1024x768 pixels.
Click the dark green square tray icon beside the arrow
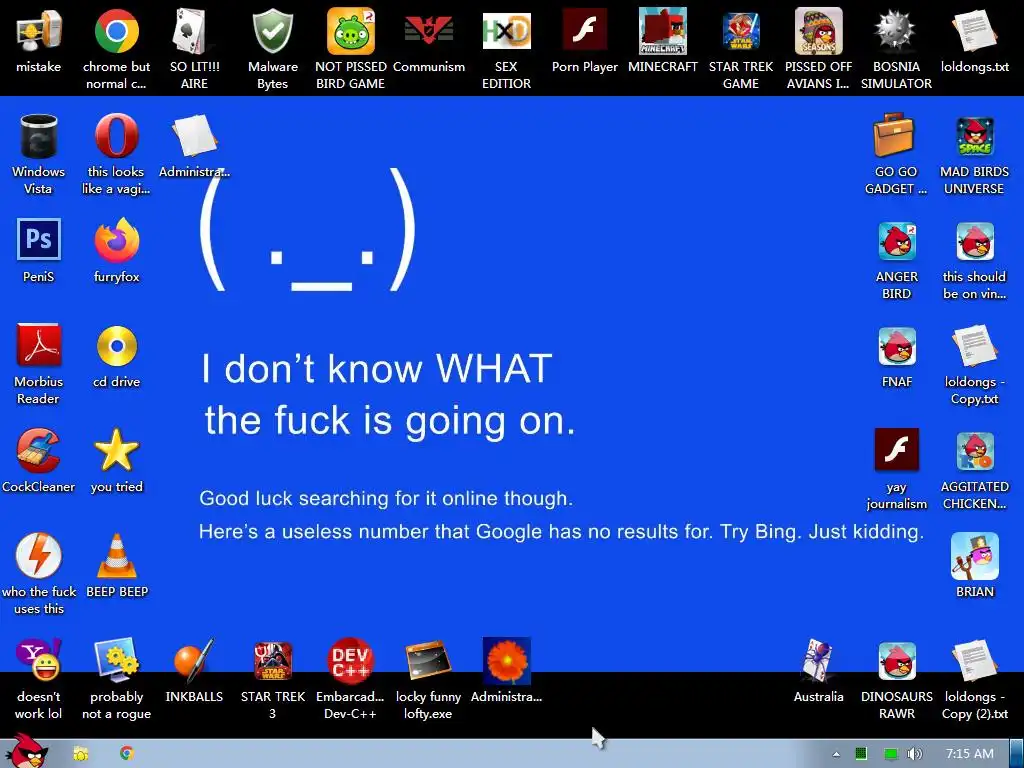pyautogui.click(x=861, y=754)
